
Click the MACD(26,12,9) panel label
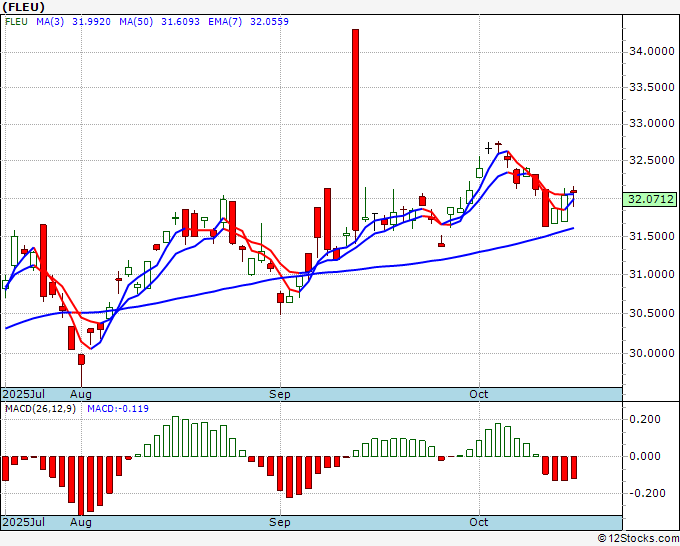pos(40,409)
